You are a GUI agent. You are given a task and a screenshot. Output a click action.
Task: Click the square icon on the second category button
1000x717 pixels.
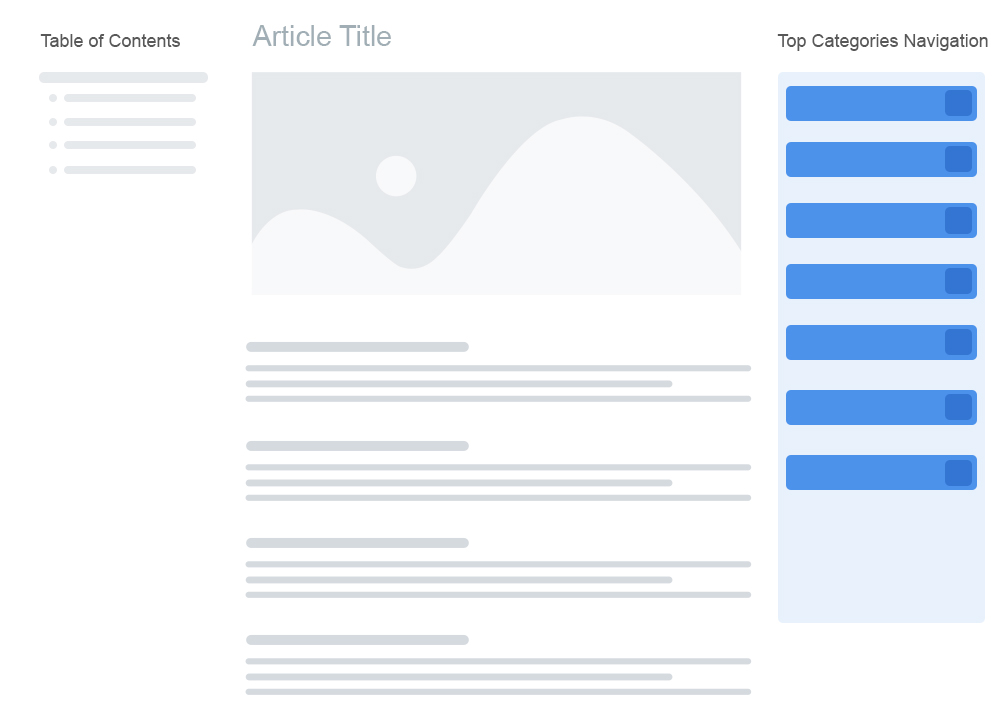click(958, 159)
